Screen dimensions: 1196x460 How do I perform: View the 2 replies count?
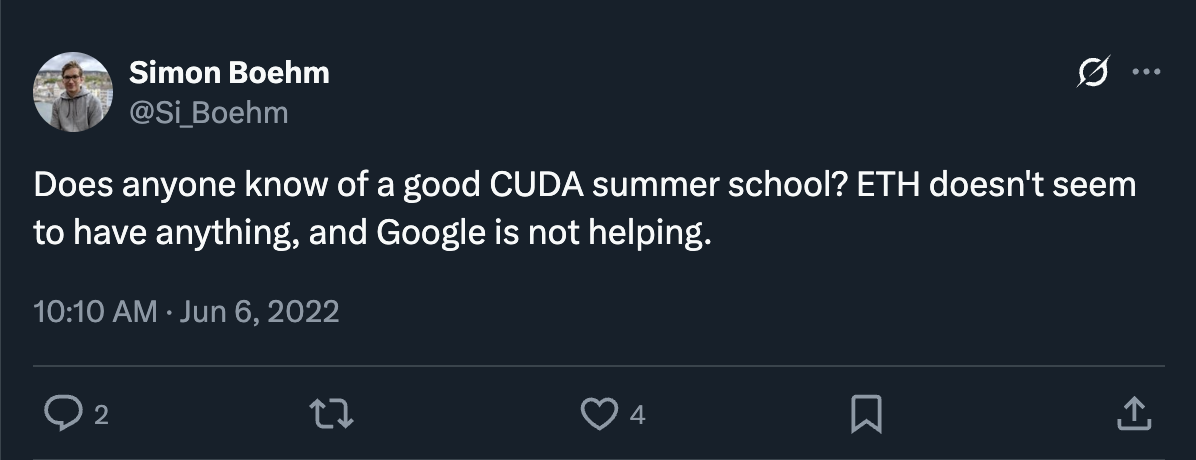click(101, 416)
